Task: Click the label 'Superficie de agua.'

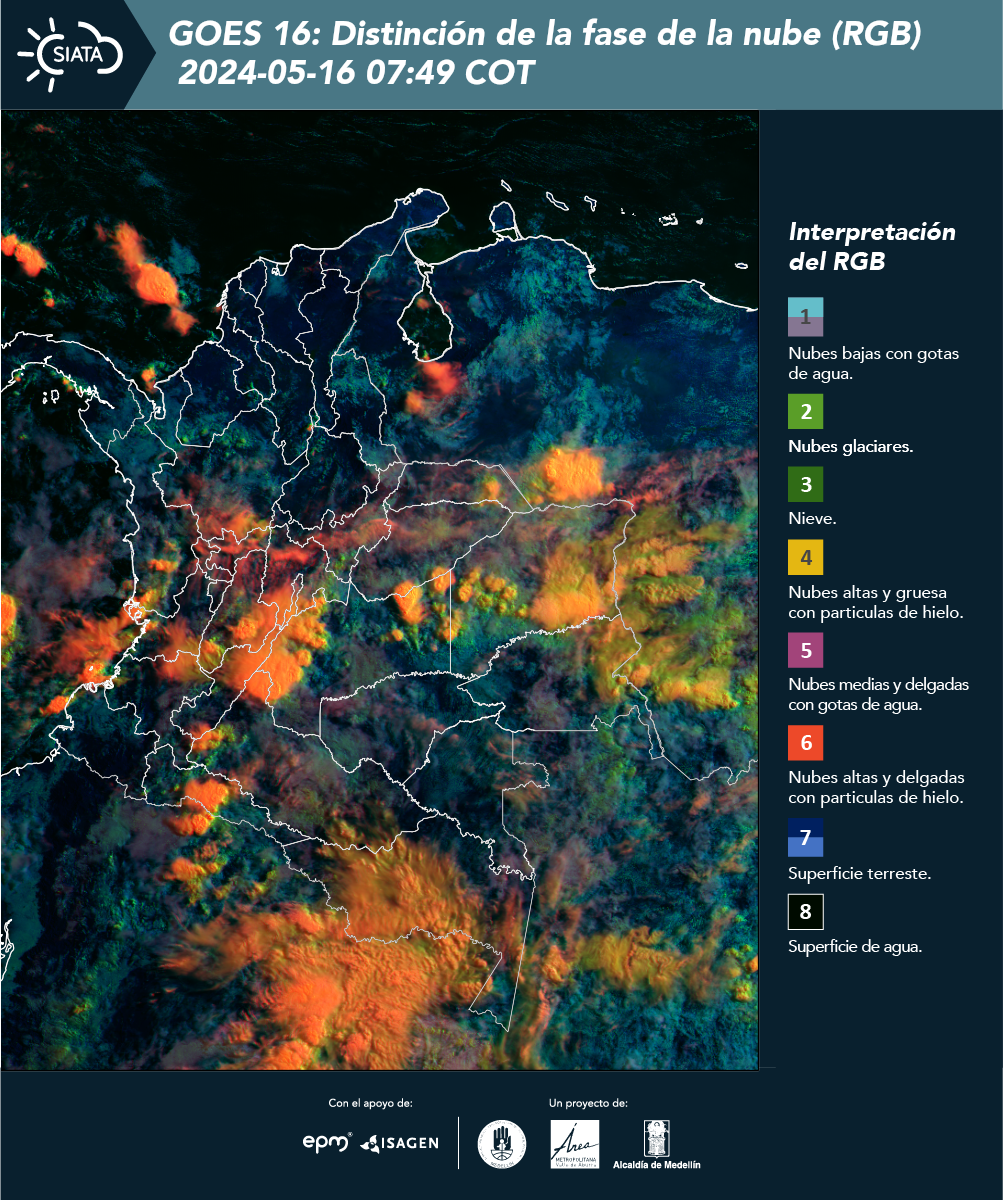Action: pyautogui.click(x=855, y=947)
